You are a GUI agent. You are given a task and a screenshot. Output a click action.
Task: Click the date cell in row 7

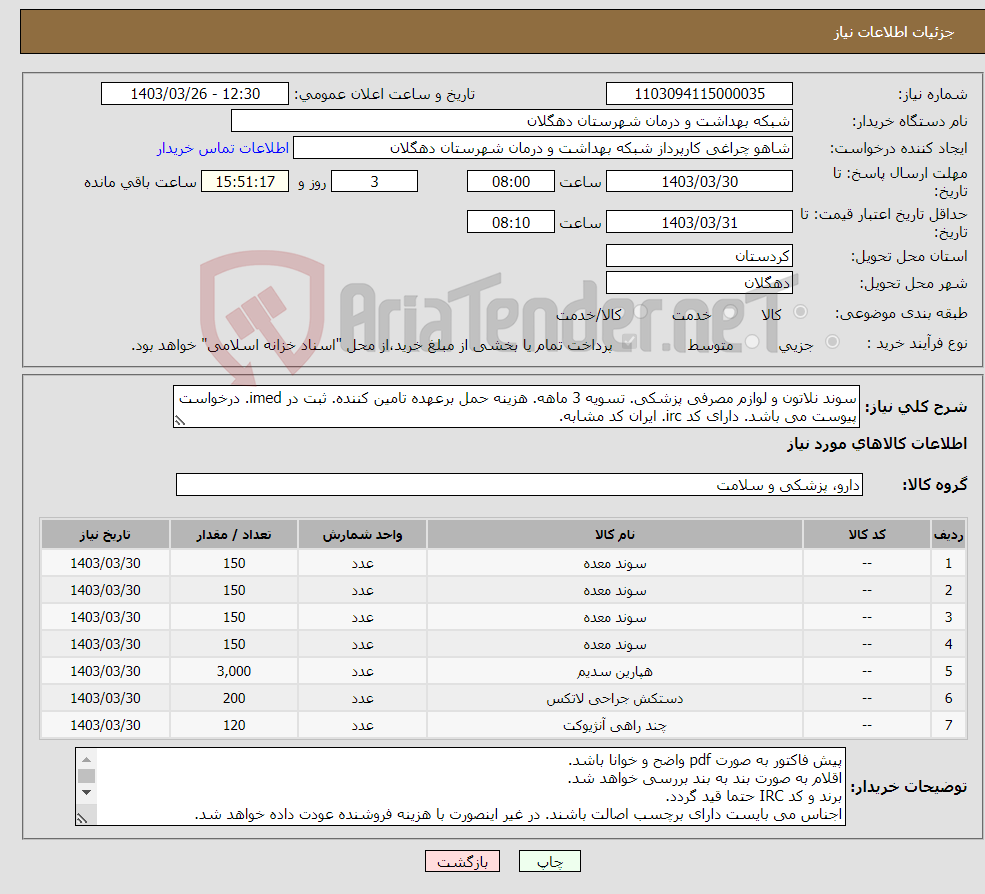pos(106,726)
